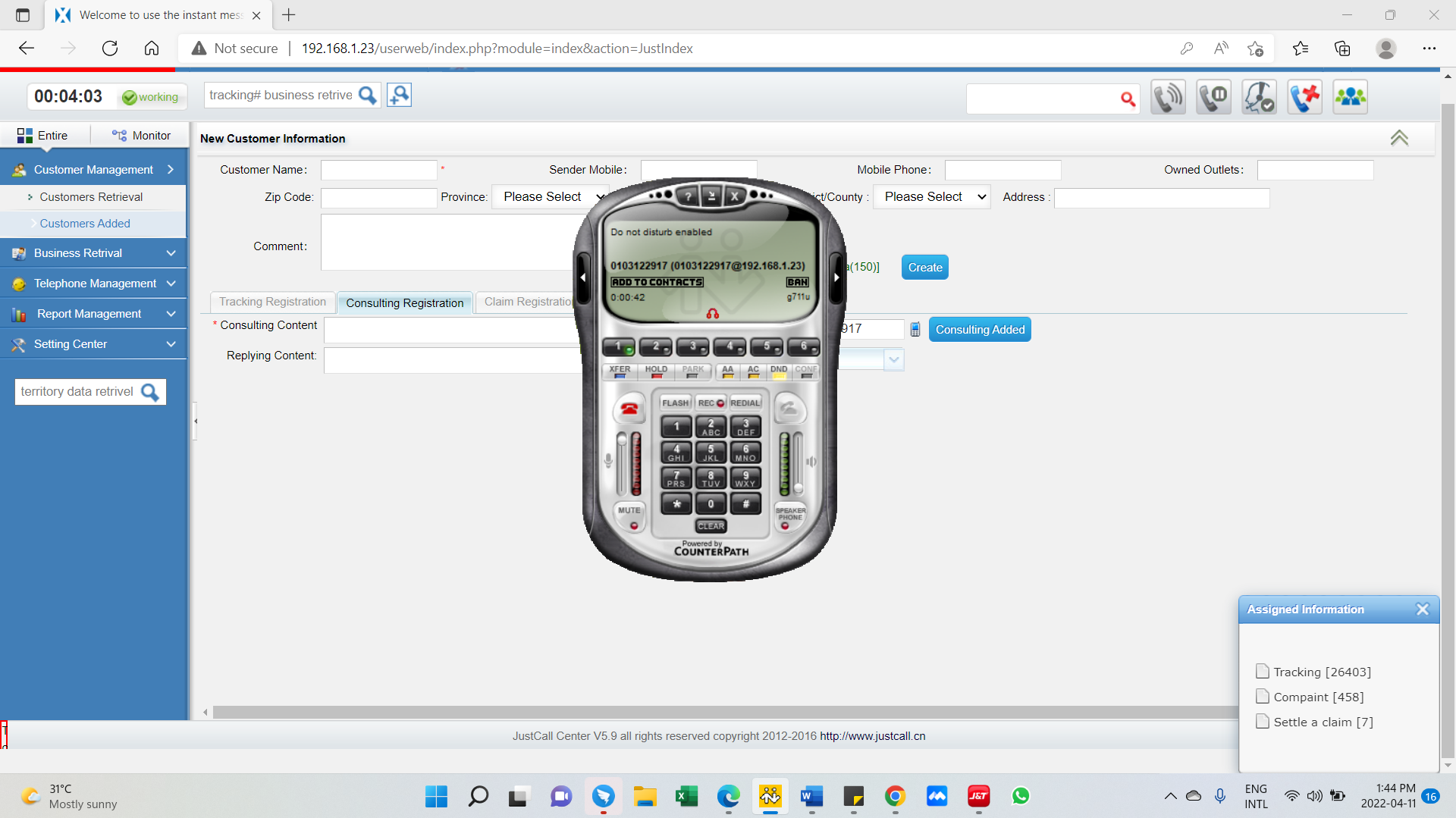Click the add-customer search icon beside tracking box
This screenshot has width=1456, height=818.
click(x=399, y=95)
